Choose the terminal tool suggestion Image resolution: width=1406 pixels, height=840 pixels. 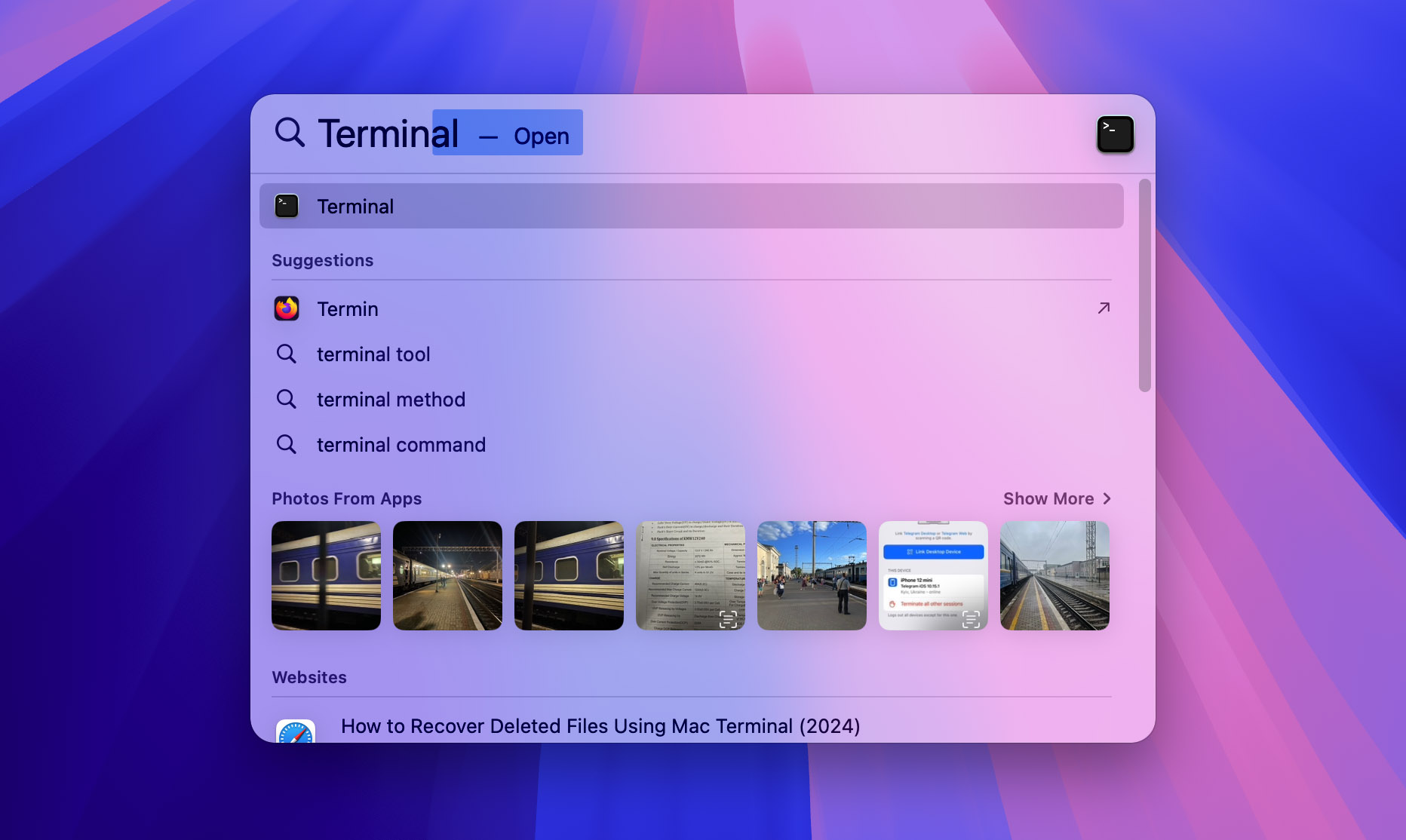691,354
